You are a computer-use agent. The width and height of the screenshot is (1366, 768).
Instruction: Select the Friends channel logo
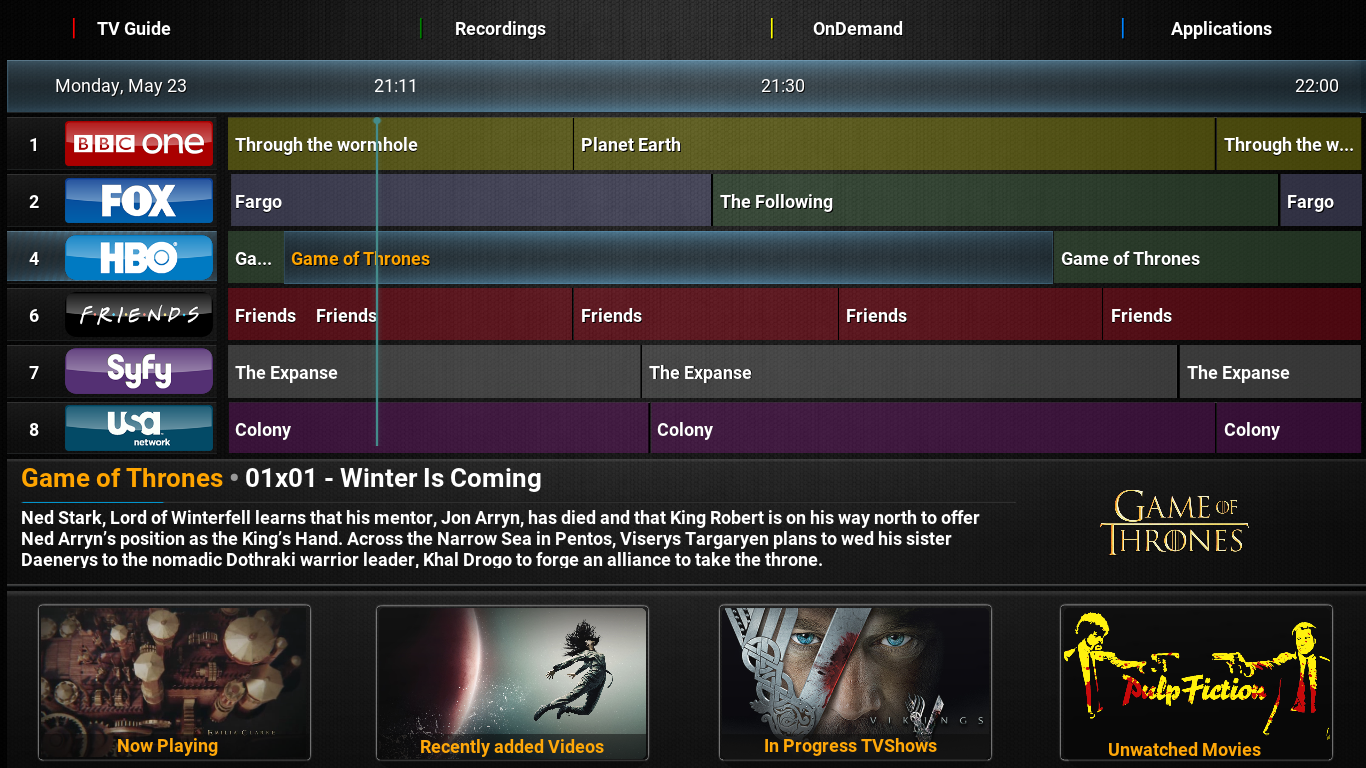139,315
